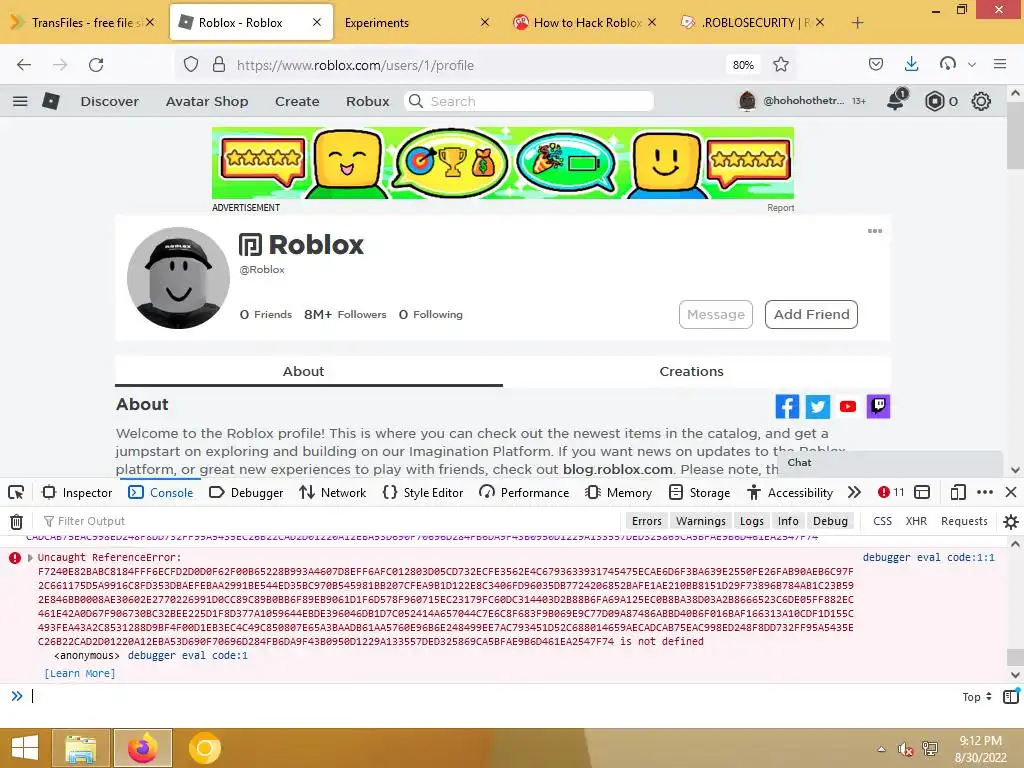Open the dropdown arrow beside the sync icon
The width and height of the screenshot is (1024, 768).
972,65
